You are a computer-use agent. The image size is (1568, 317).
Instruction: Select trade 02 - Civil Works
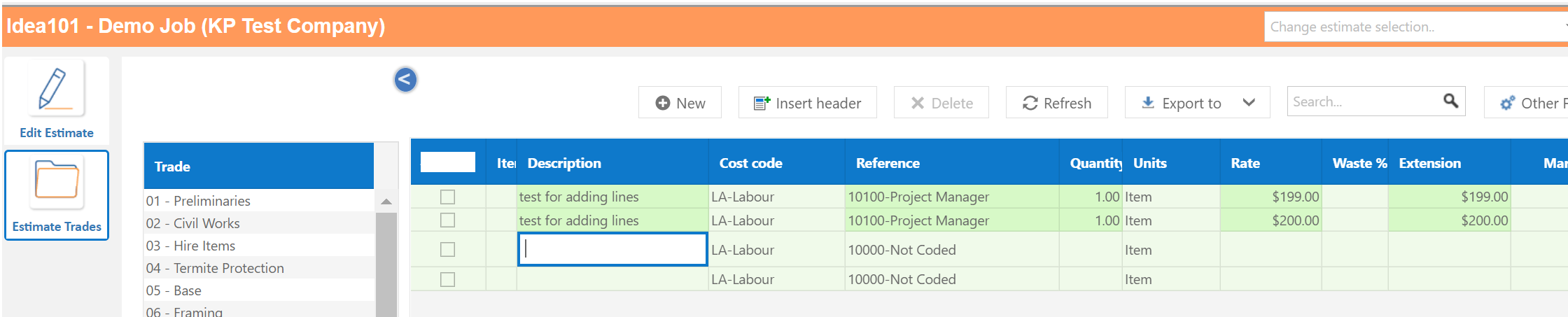259,223
